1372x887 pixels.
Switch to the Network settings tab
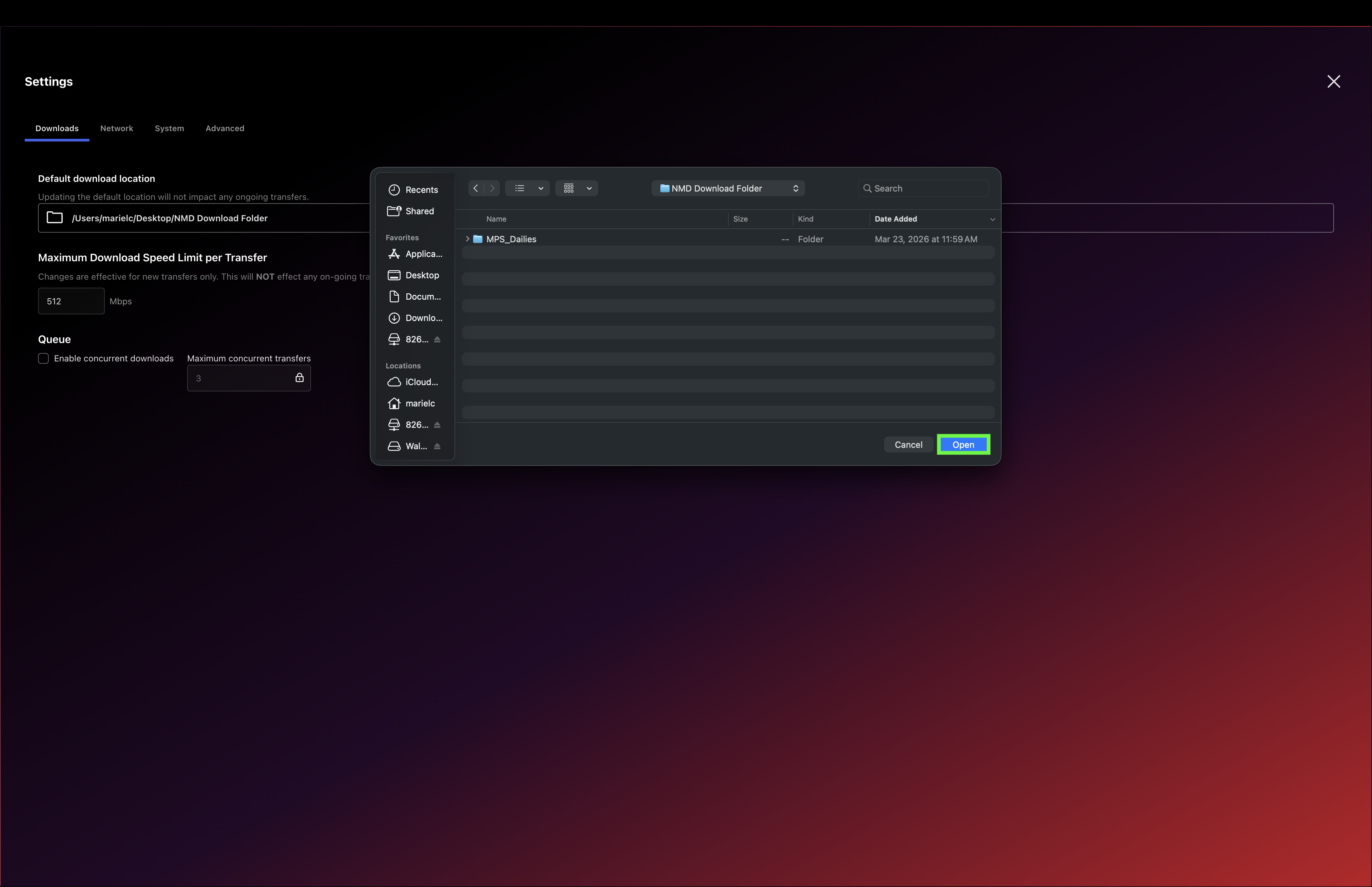(x=117, y=128)
